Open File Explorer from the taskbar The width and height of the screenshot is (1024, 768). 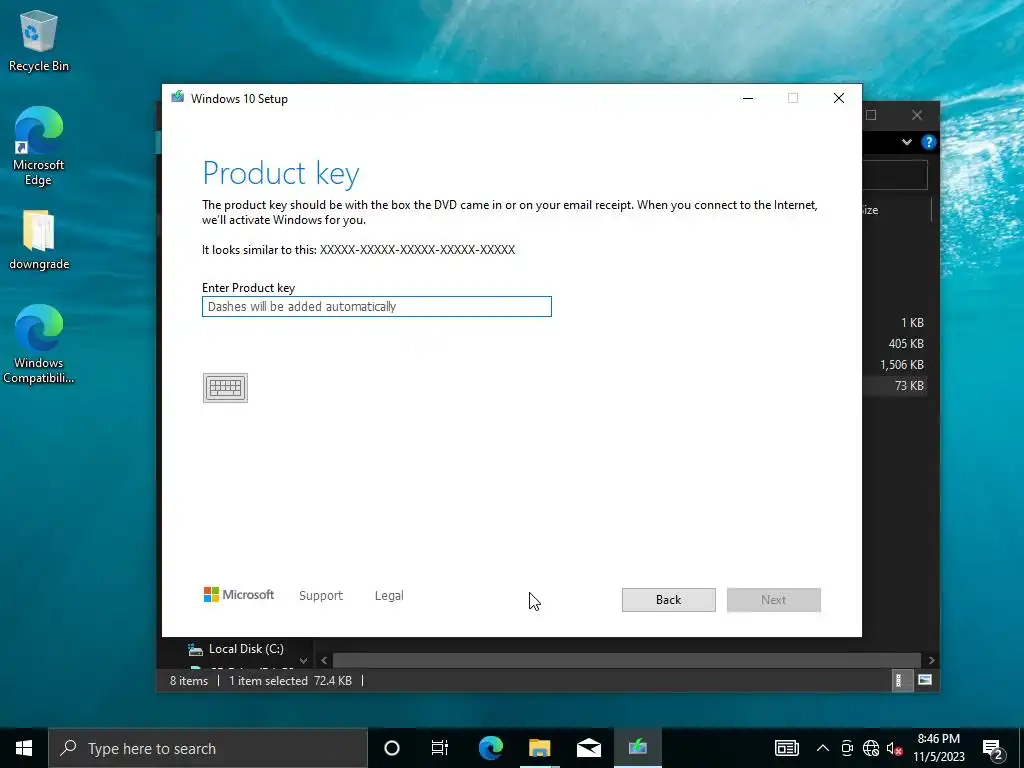pos(539,748)
